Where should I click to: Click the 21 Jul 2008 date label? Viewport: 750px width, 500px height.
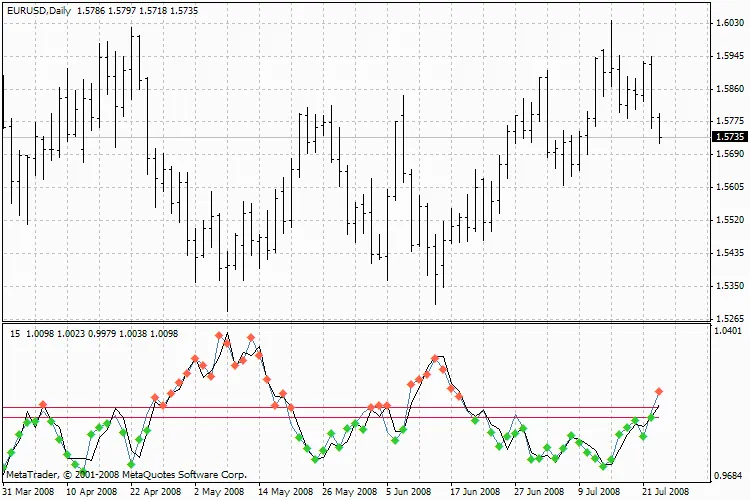point(664,492)
